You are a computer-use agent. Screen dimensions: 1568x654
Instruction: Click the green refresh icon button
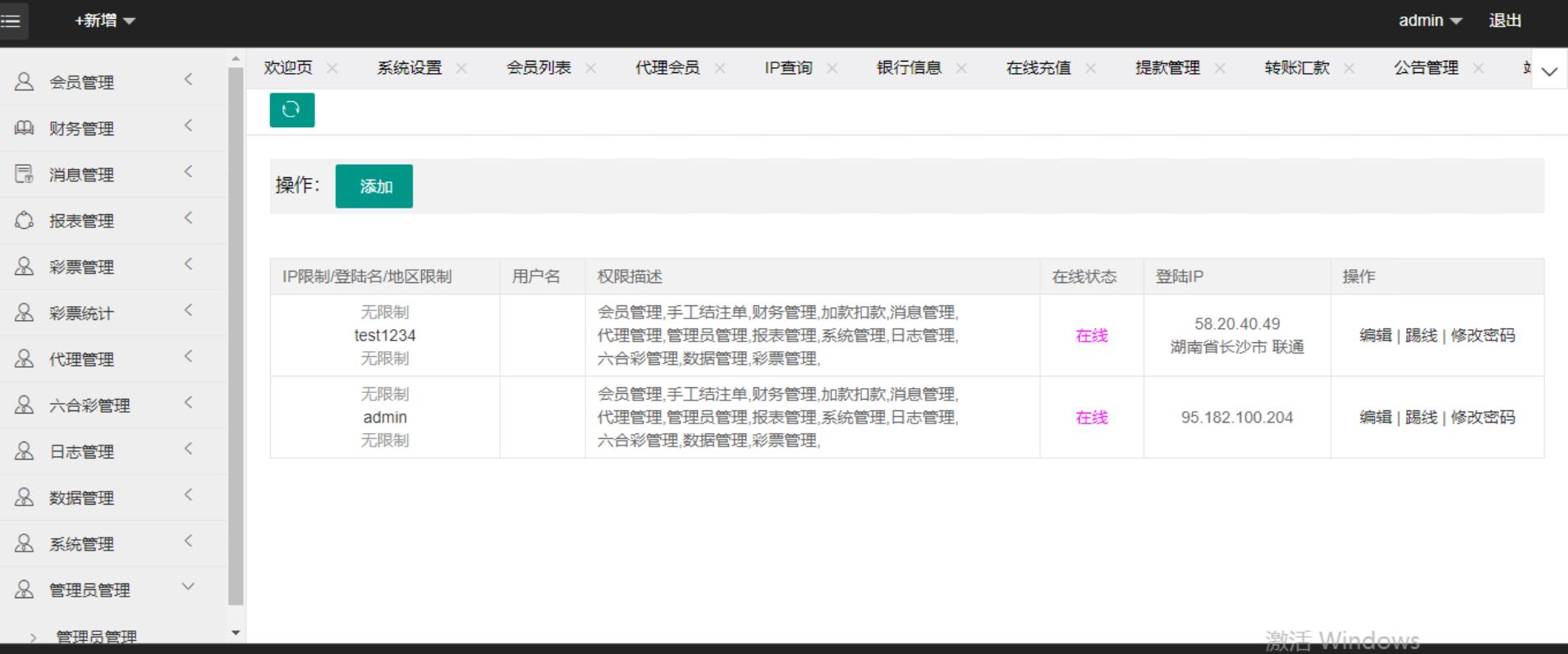tap(291, 110)
